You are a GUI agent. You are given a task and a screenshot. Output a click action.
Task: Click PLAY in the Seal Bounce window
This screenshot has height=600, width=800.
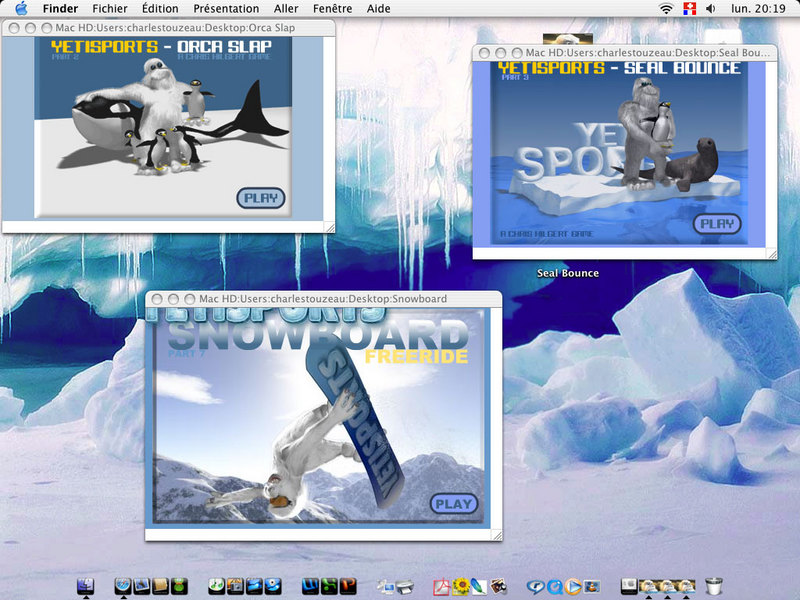pos(717,223)
